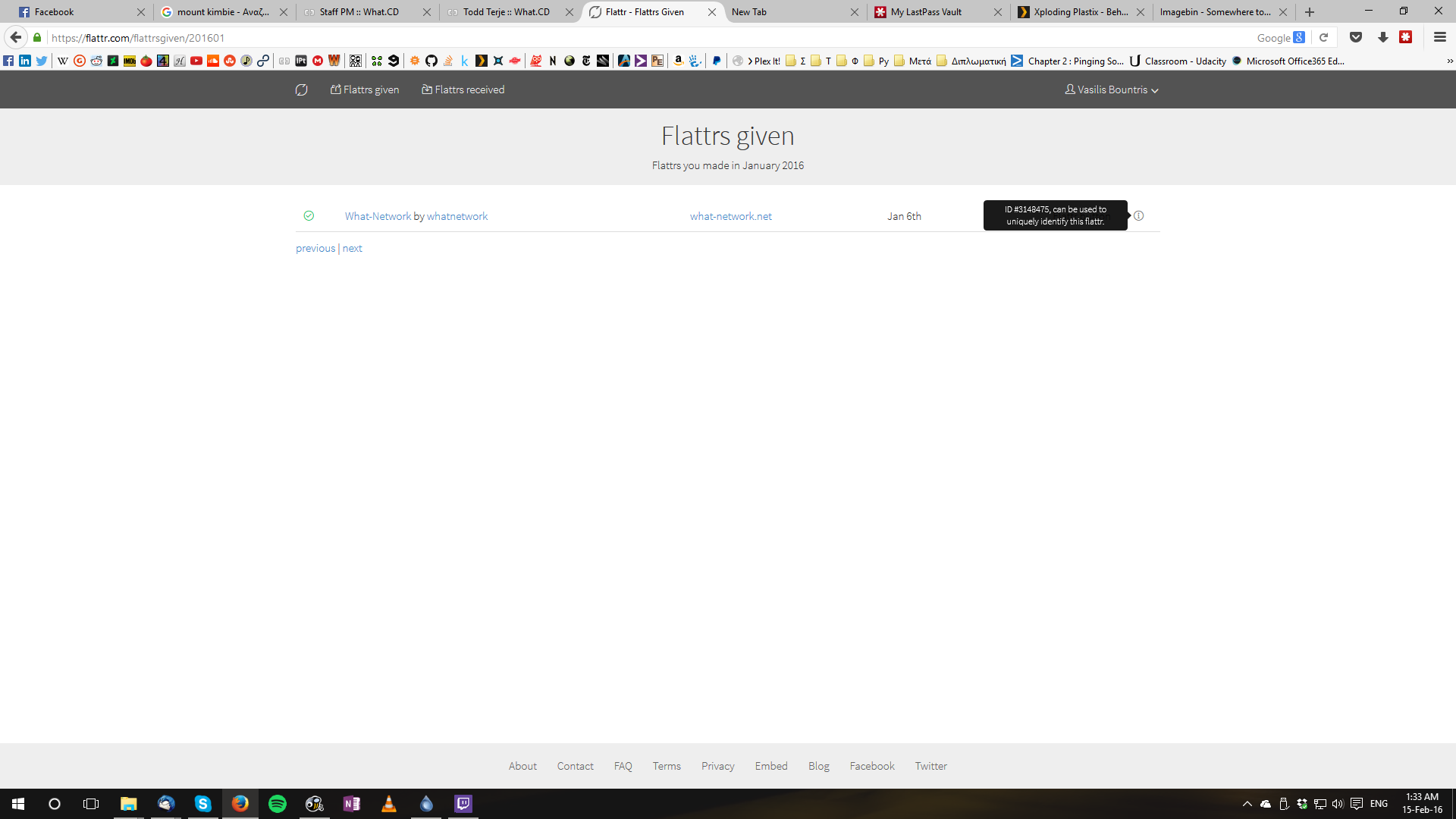
Task: Open VLC from the taskbar
Action: (x=389, y=804)
